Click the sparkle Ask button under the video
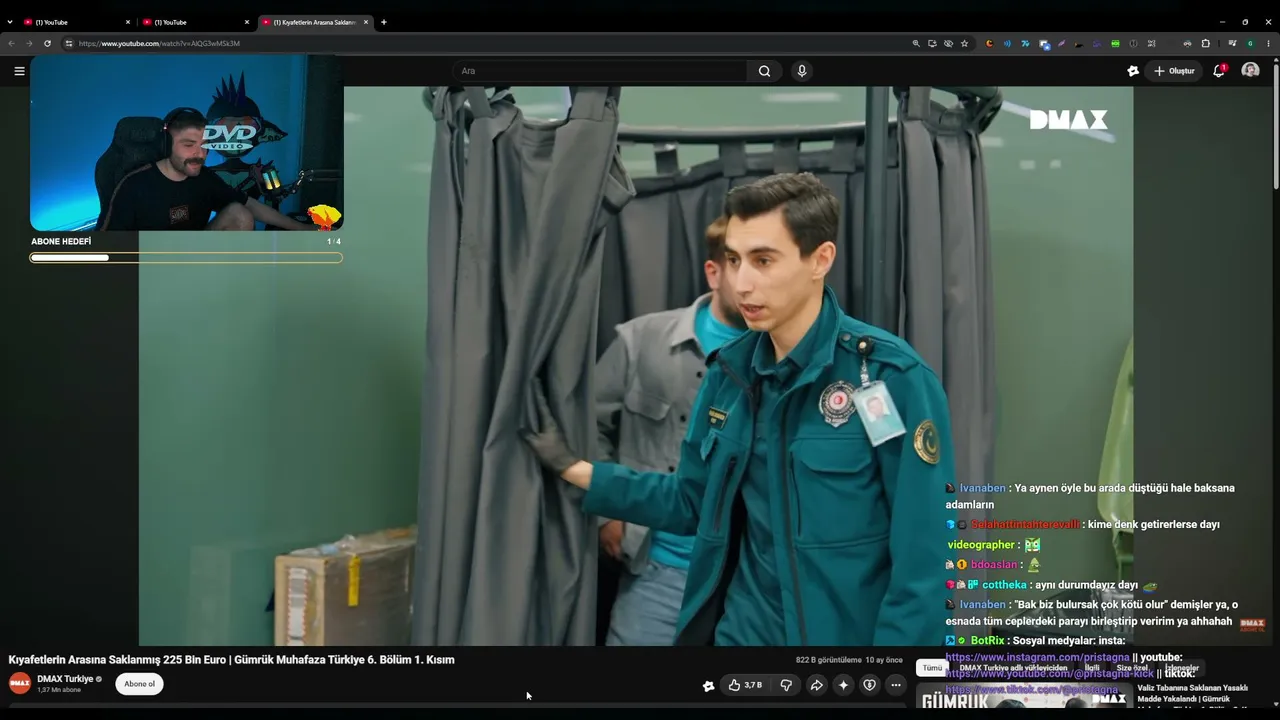1280x720 pixels. tap(843, 685)
